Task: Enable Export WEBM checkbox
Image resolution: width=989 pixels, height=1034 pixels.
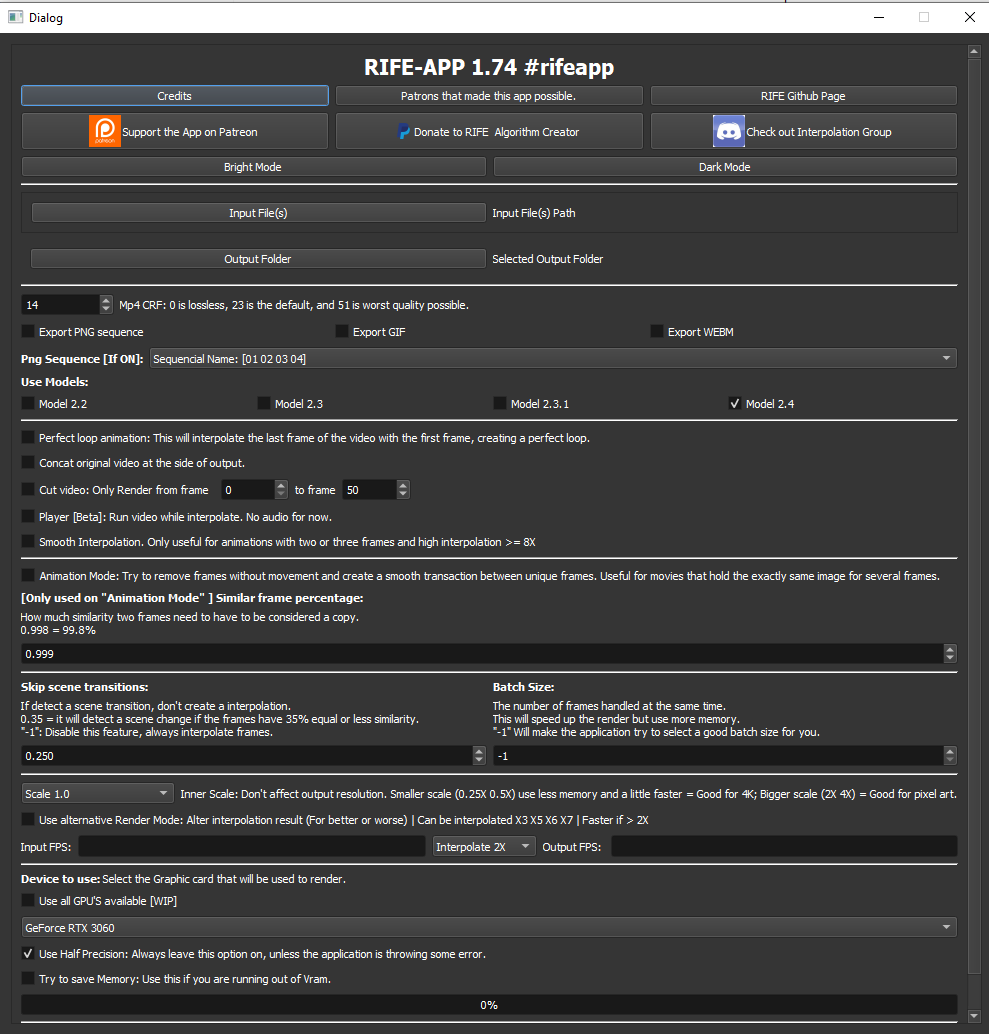Action: click(657, 331)
